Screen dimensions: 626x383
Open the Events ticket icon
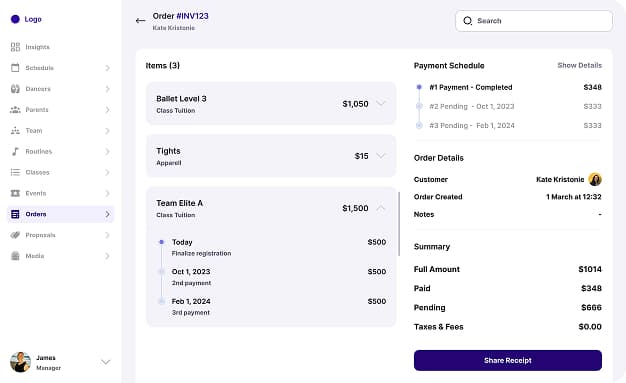(x=15, y=193)
